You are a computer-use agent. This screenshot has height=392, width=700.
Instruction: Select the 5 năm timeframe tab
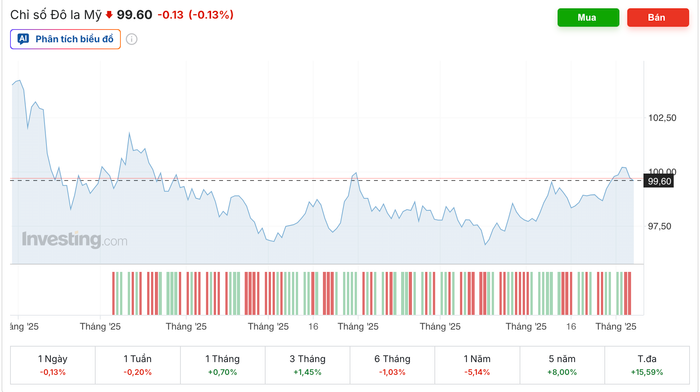coord(562,365)
